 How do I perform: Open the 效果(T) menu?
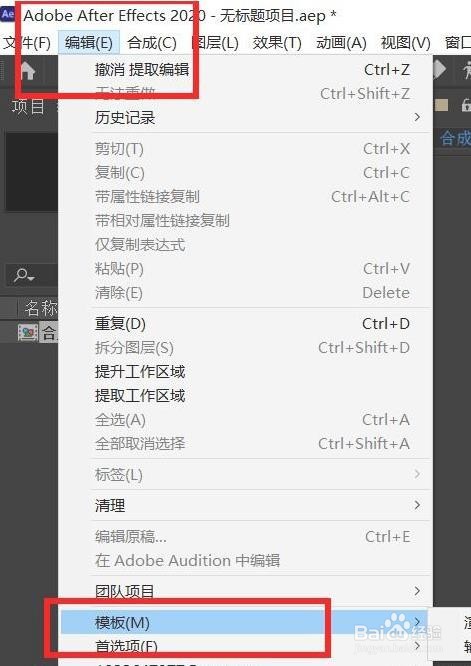coord(277,42)
